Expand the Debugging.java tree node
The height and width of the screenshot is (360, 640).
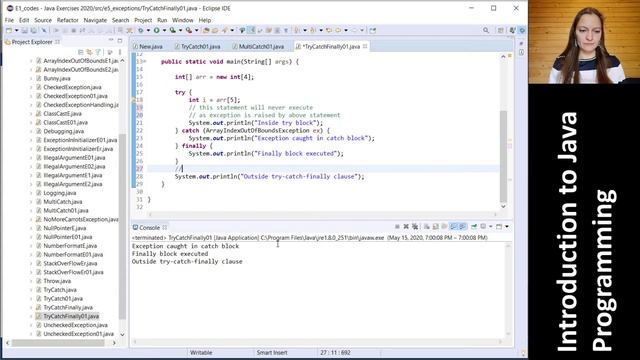click(x=31, y=131)
